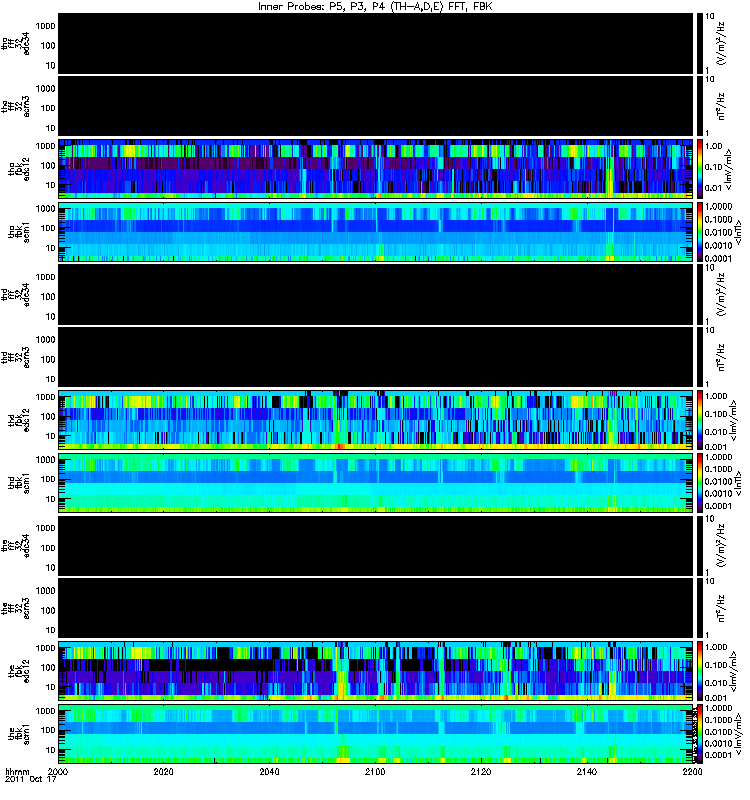Click the "the fbk edc12" y-axis title
The height and width of the screenshot is (800, 750).
tap(19, 669)
